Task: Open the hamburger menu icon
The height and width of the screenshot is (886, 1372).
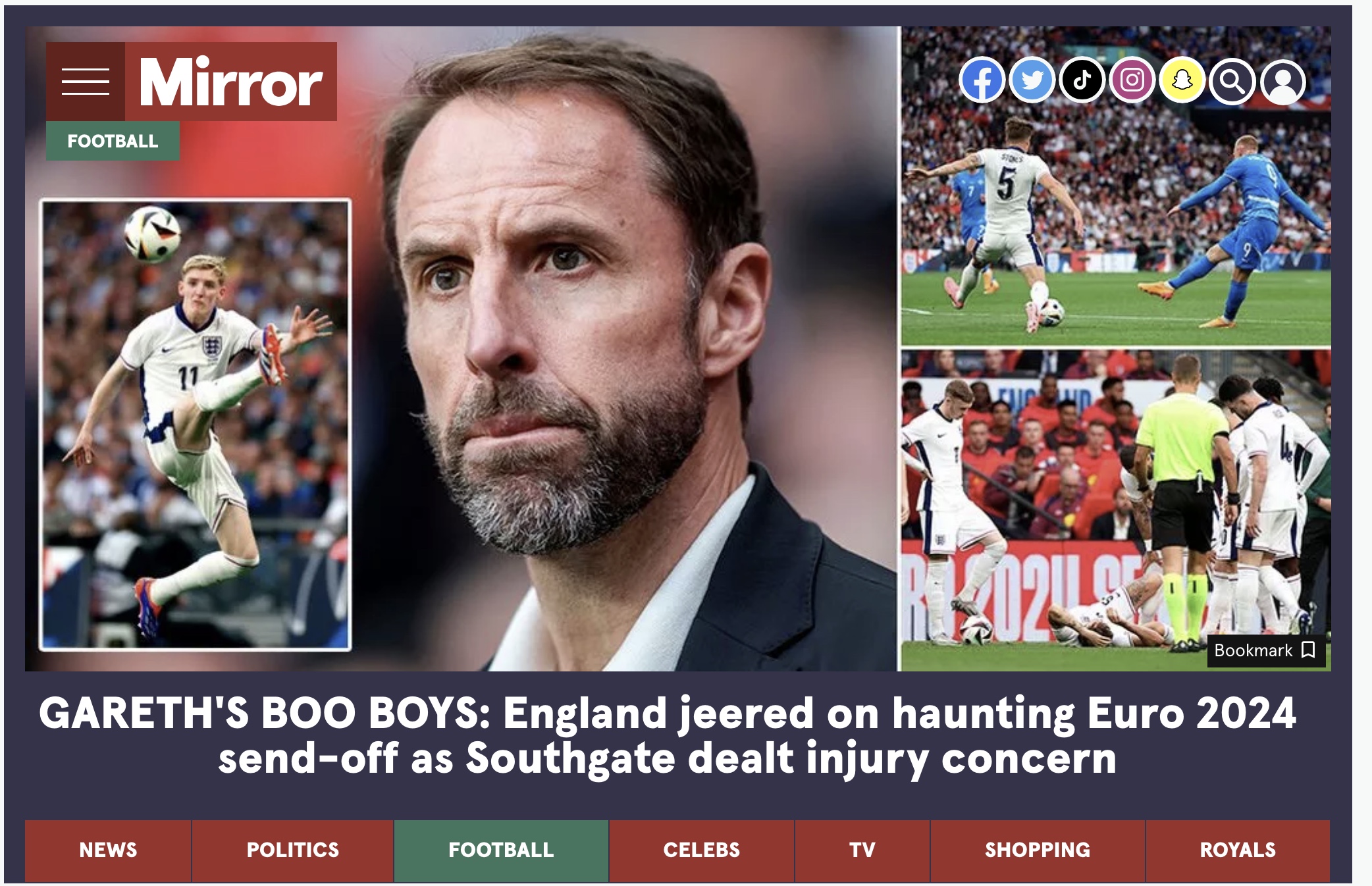Action: tap(86, 82)
